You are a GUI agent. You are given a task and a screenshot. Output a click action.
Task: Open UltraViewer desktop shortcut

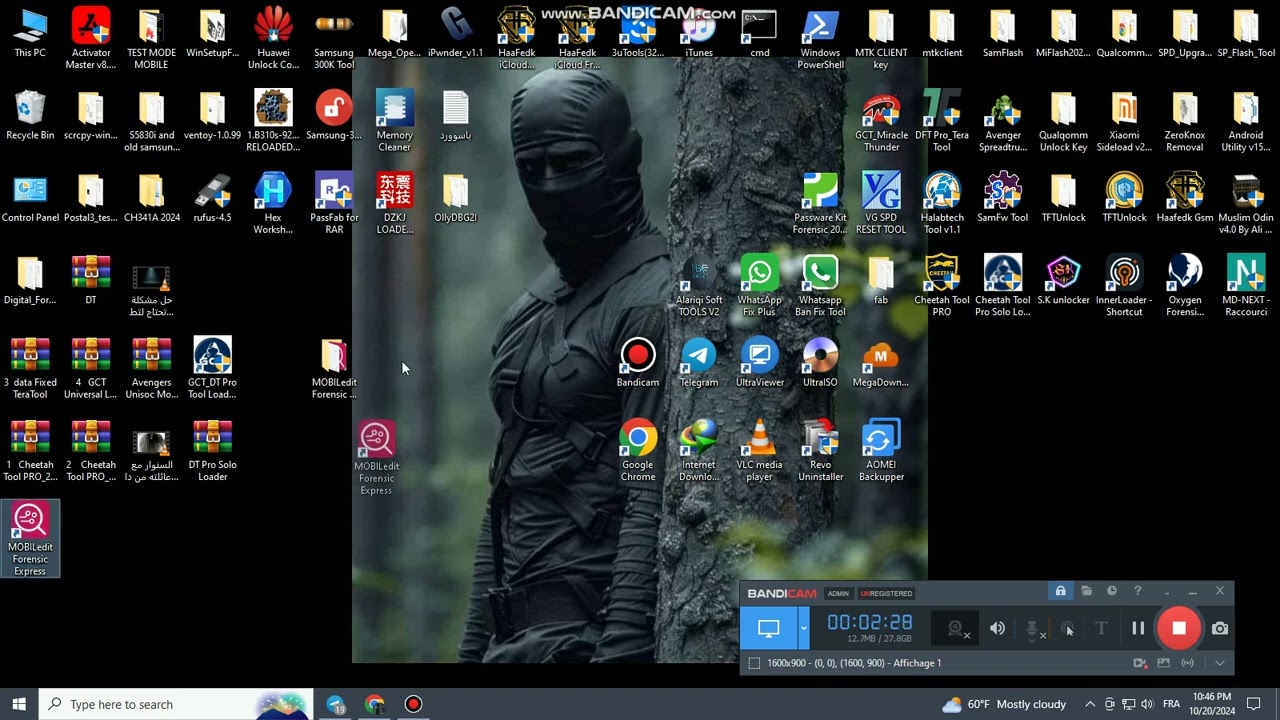tap(759, 363)
